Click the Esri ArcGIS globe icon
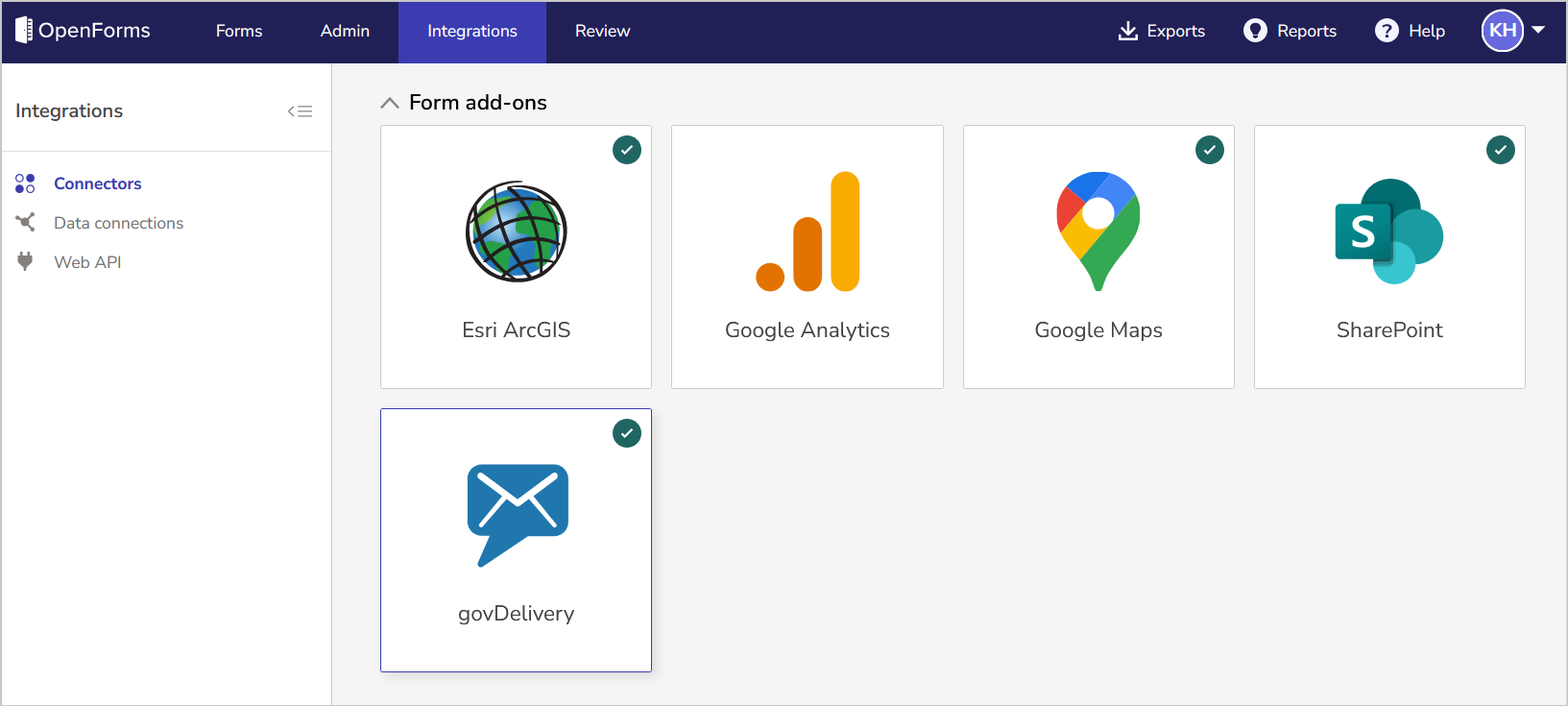Viewport: 1568px width, 706px height. [517, 231]
